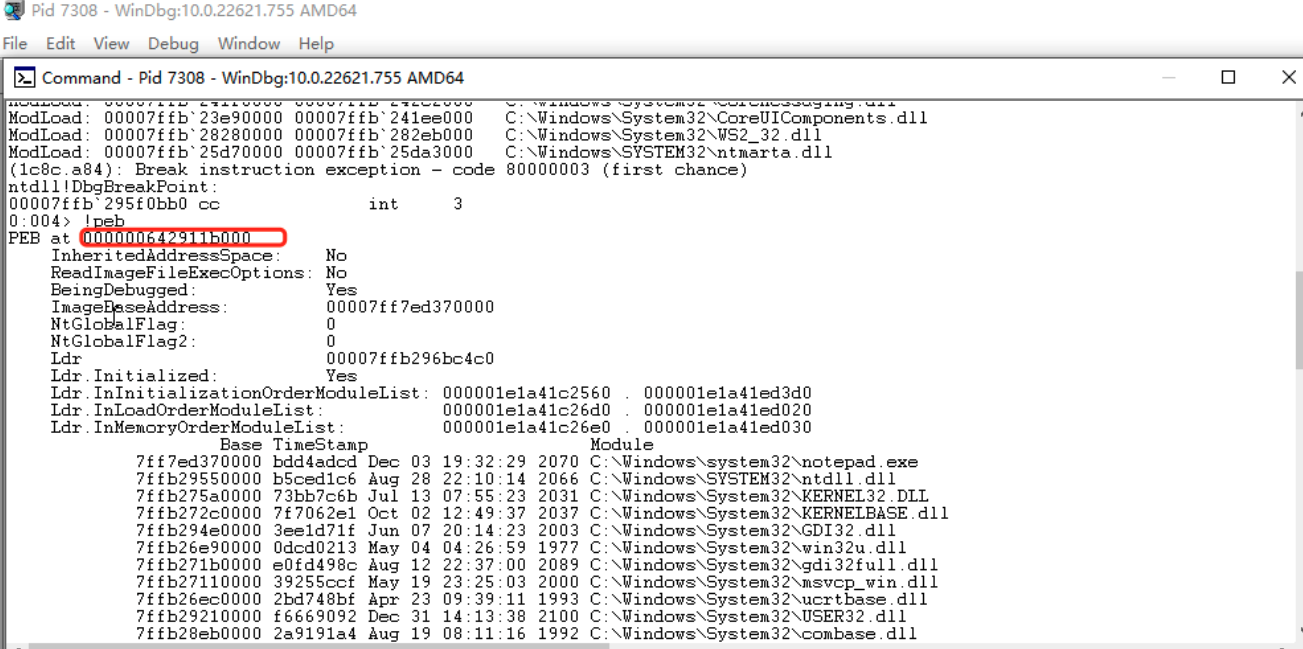Click the address 000001e1a41ed030
Viewport: 1303px width, 649px height.
tap(728, 428)
